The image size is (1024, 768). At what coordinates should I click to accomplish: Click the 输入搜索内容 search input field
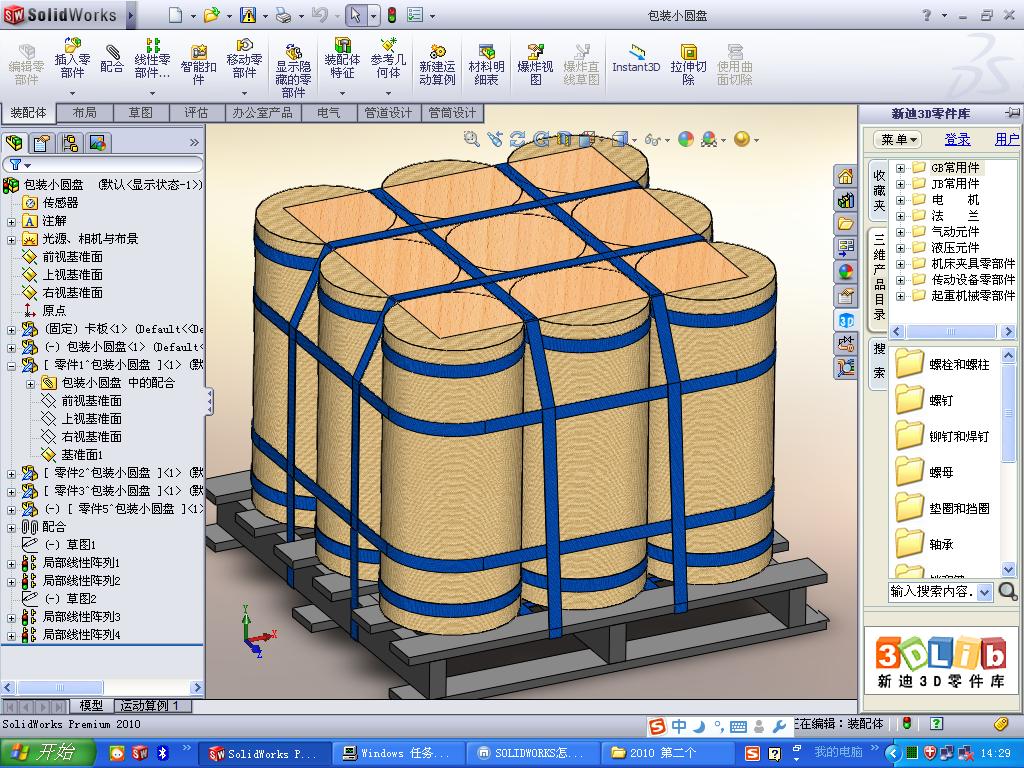point(932,592)
